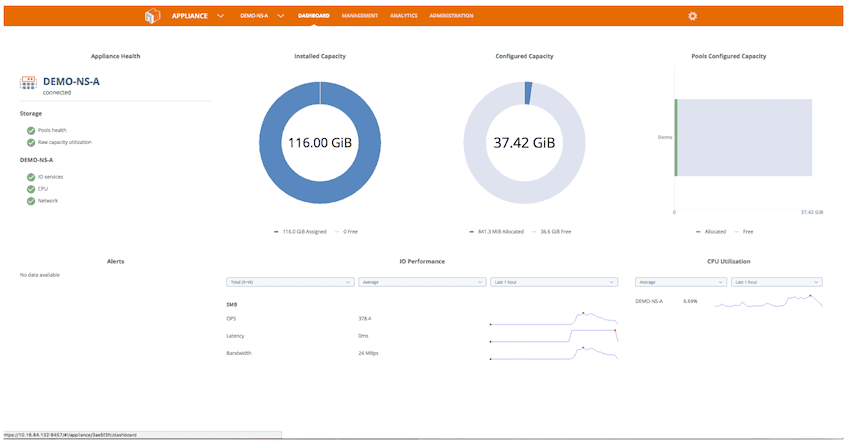850x445 pixels.
Task: Click the Raw capacity utilization status icon
Action: point(31,142)
